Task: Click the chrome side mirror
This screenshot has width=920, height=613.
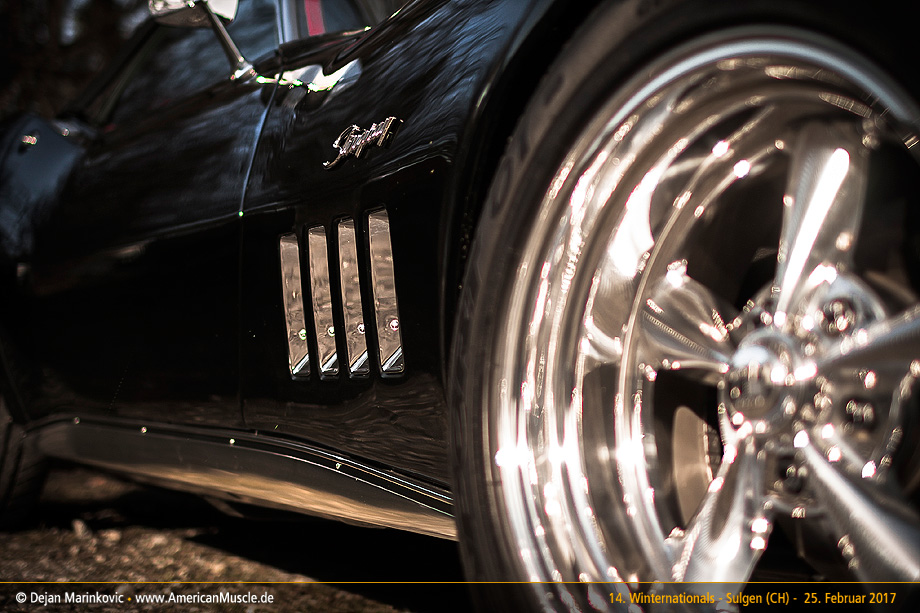Action: (x=195, y=12)
